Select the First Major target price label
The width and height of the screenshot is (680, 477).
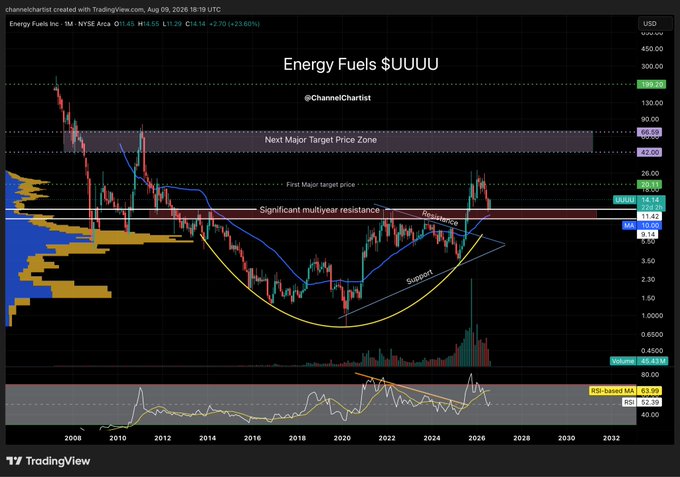pyautogui.click(x=320, y=185)
